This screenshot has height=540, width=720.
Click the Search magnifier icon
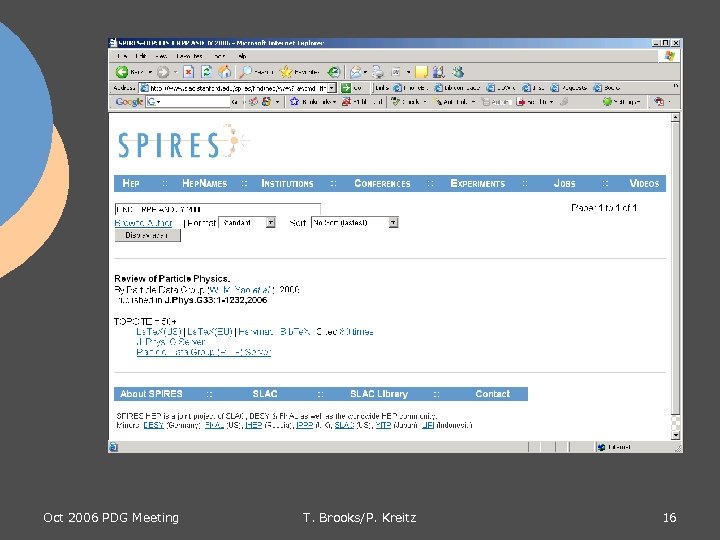pyautogui.click(x=246, y=72)
